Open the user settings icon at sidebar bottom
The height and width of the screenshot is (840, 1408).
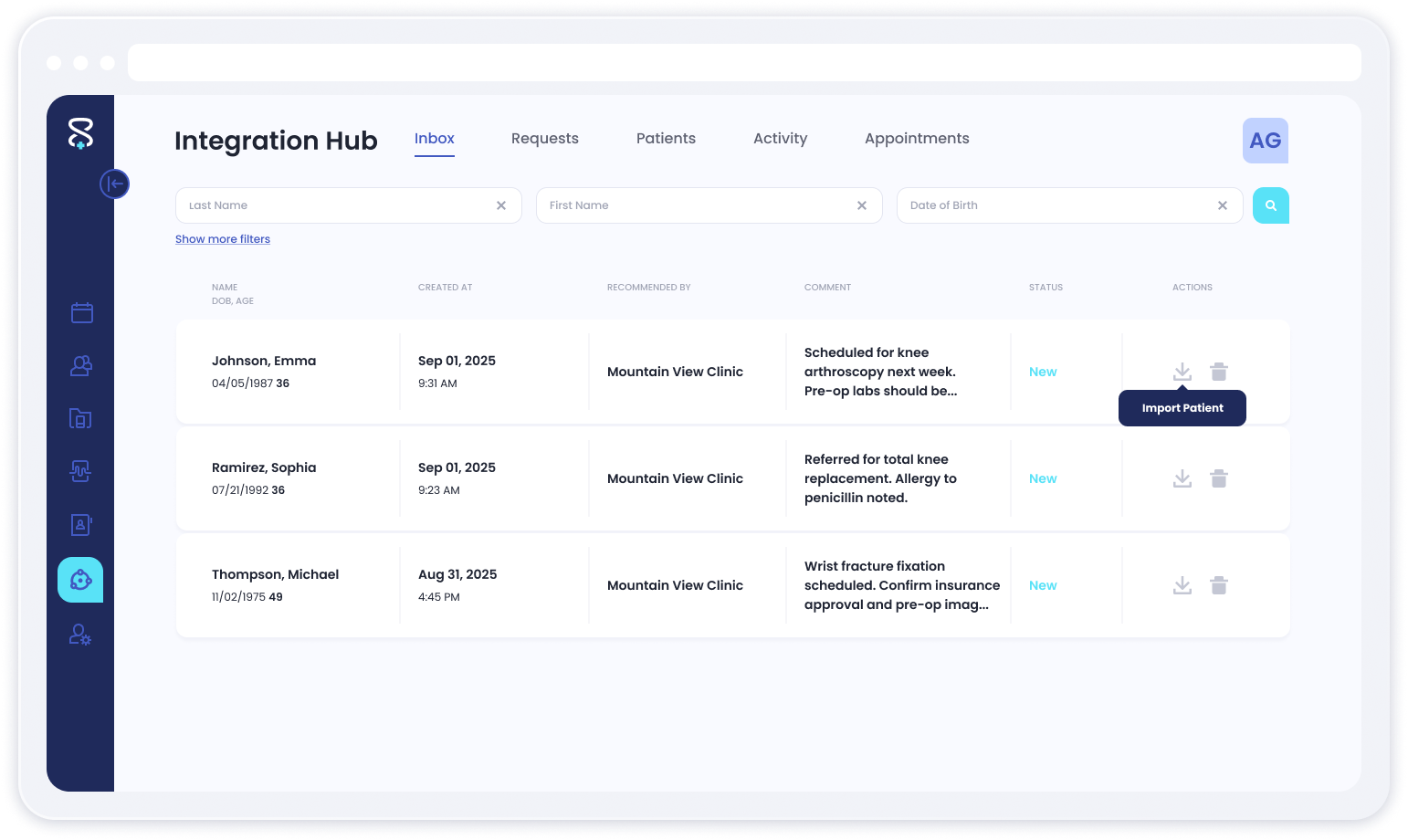click(x=80, y=634)
